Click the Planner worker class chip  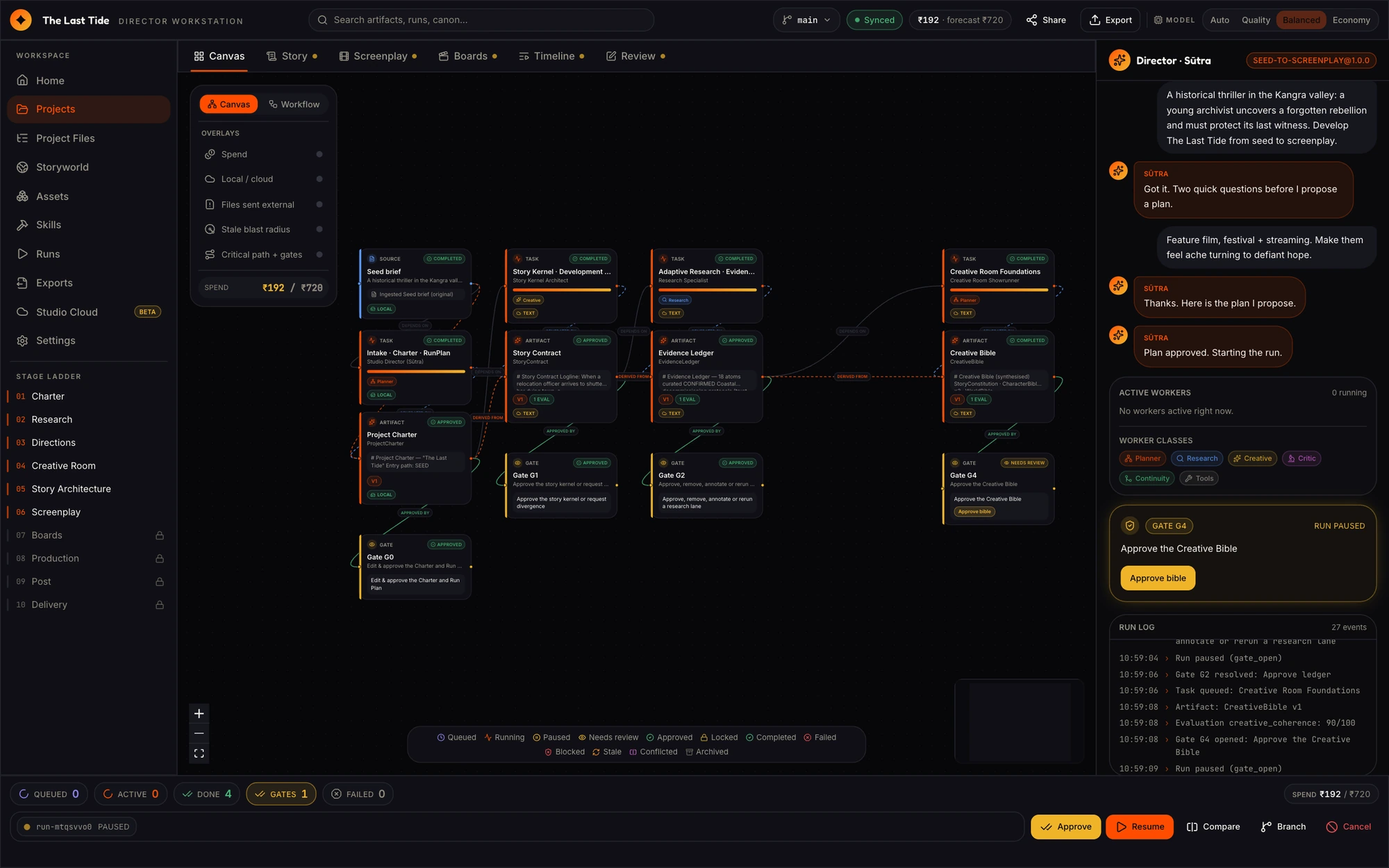[x=1142, y=458]
